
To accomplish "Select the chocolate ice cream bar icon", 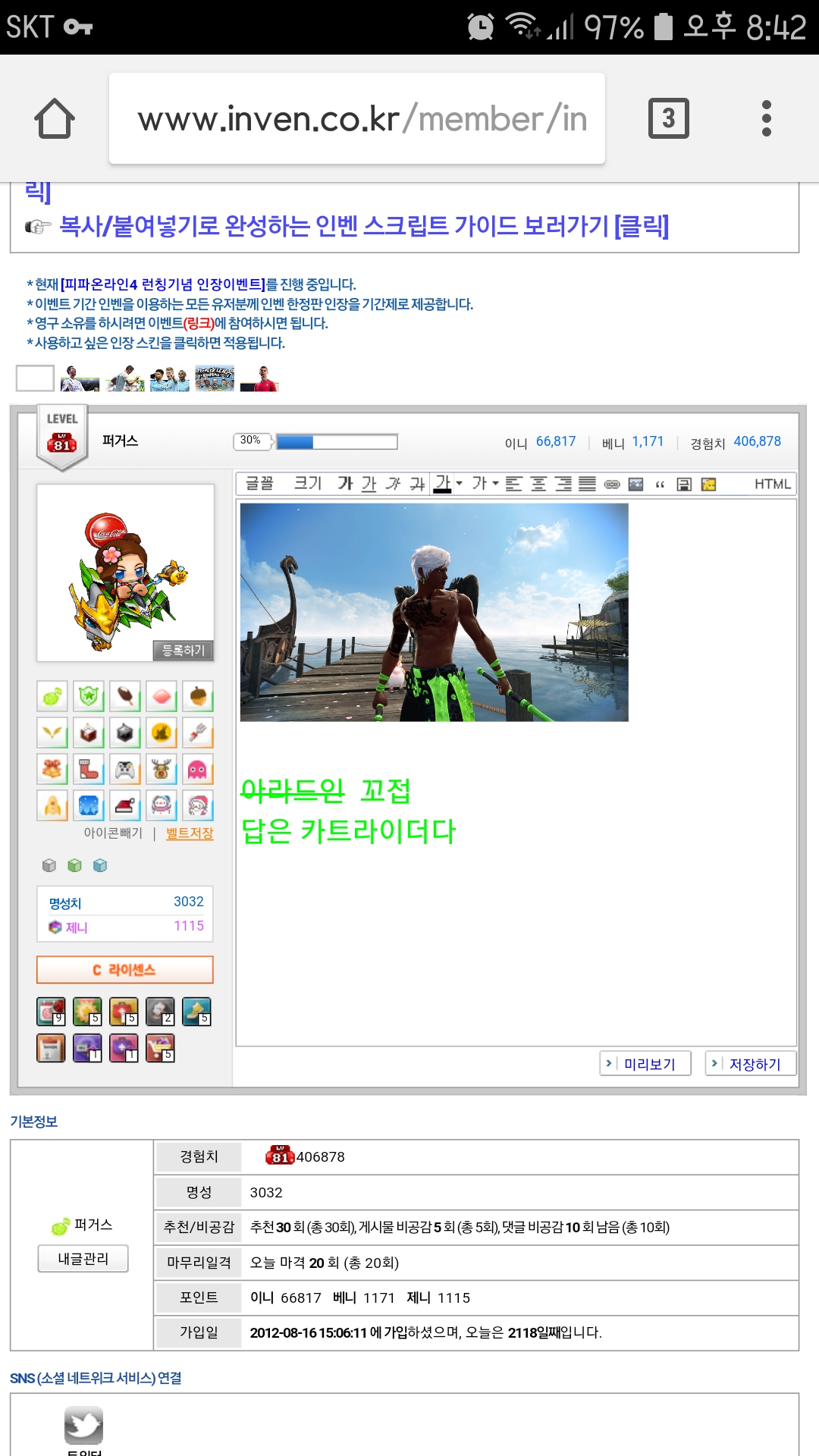I will click(125, 696).
